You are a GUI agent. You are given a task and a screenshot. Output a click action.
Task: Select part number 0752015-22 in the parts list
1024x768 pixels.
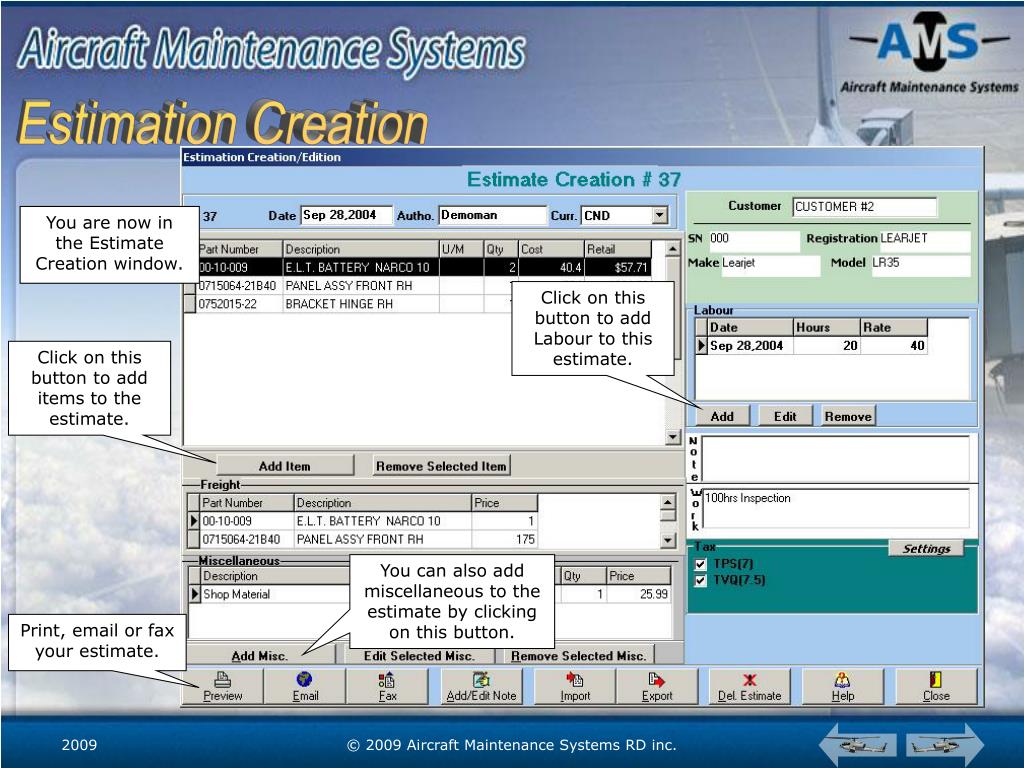[x=239, y=304]
